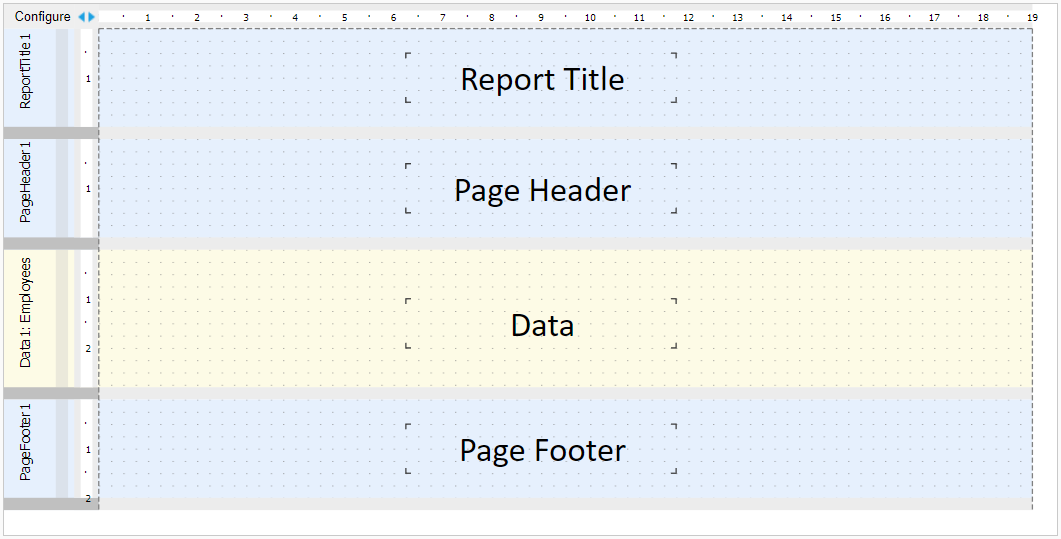Click the 19 mark on the horizontal ruler
This screenshot has width=1061, height=539.
point(1032,17)
